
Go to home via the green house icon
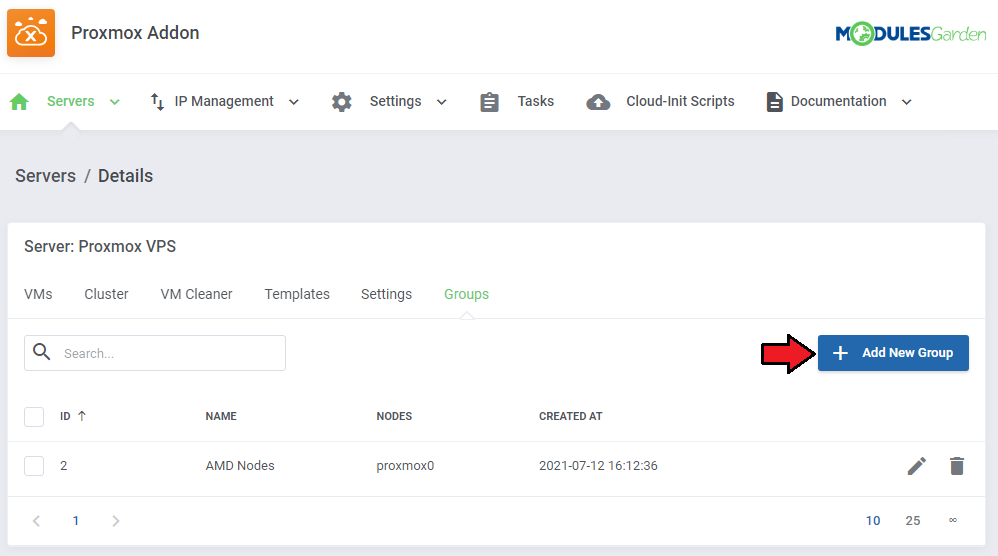pyautogui.click(x=20, y=102)
